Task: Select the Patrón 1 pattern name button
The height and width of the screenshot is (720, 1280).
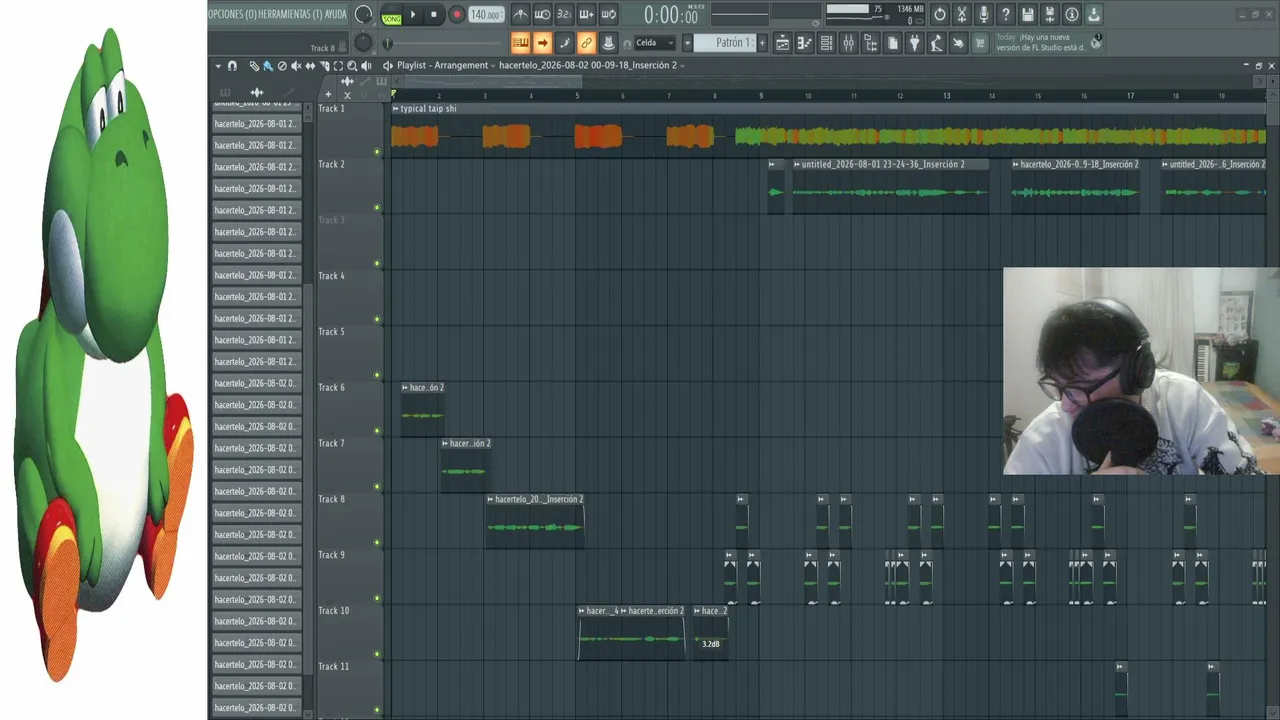Action: tap(725, 43)
